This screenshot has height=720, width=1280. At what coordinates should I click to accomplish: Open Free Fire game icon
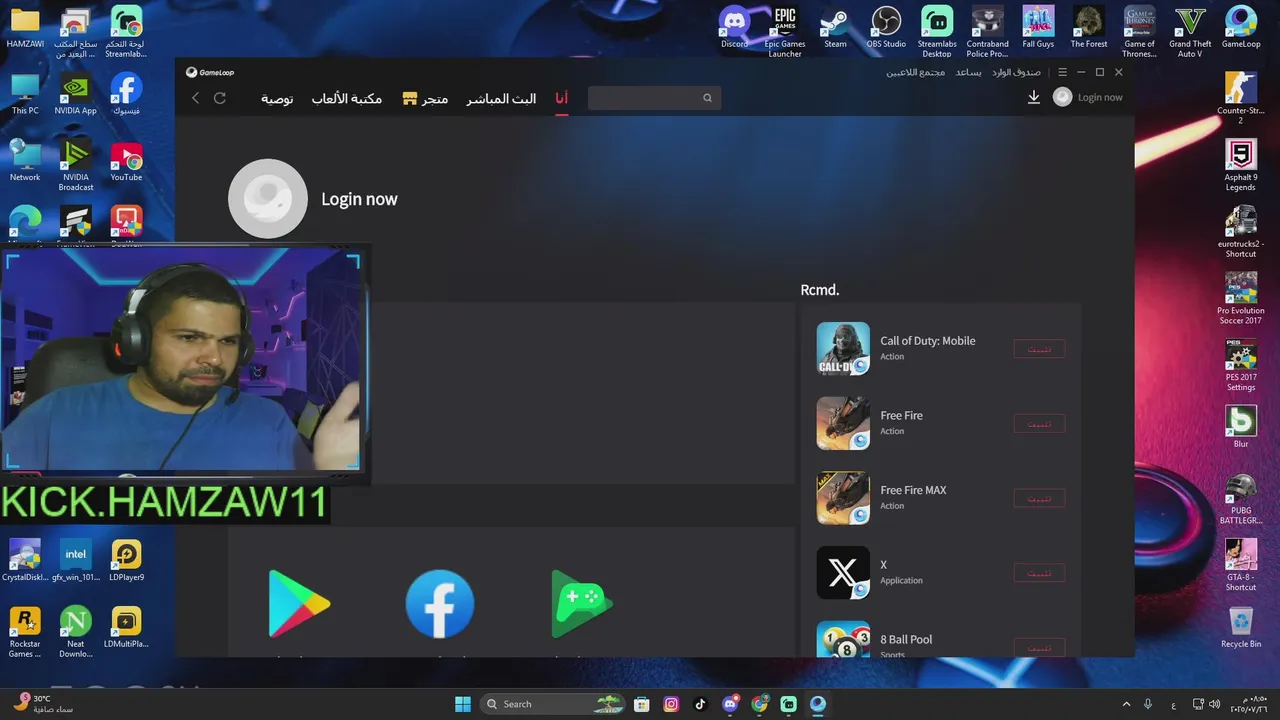click(843, 423)
